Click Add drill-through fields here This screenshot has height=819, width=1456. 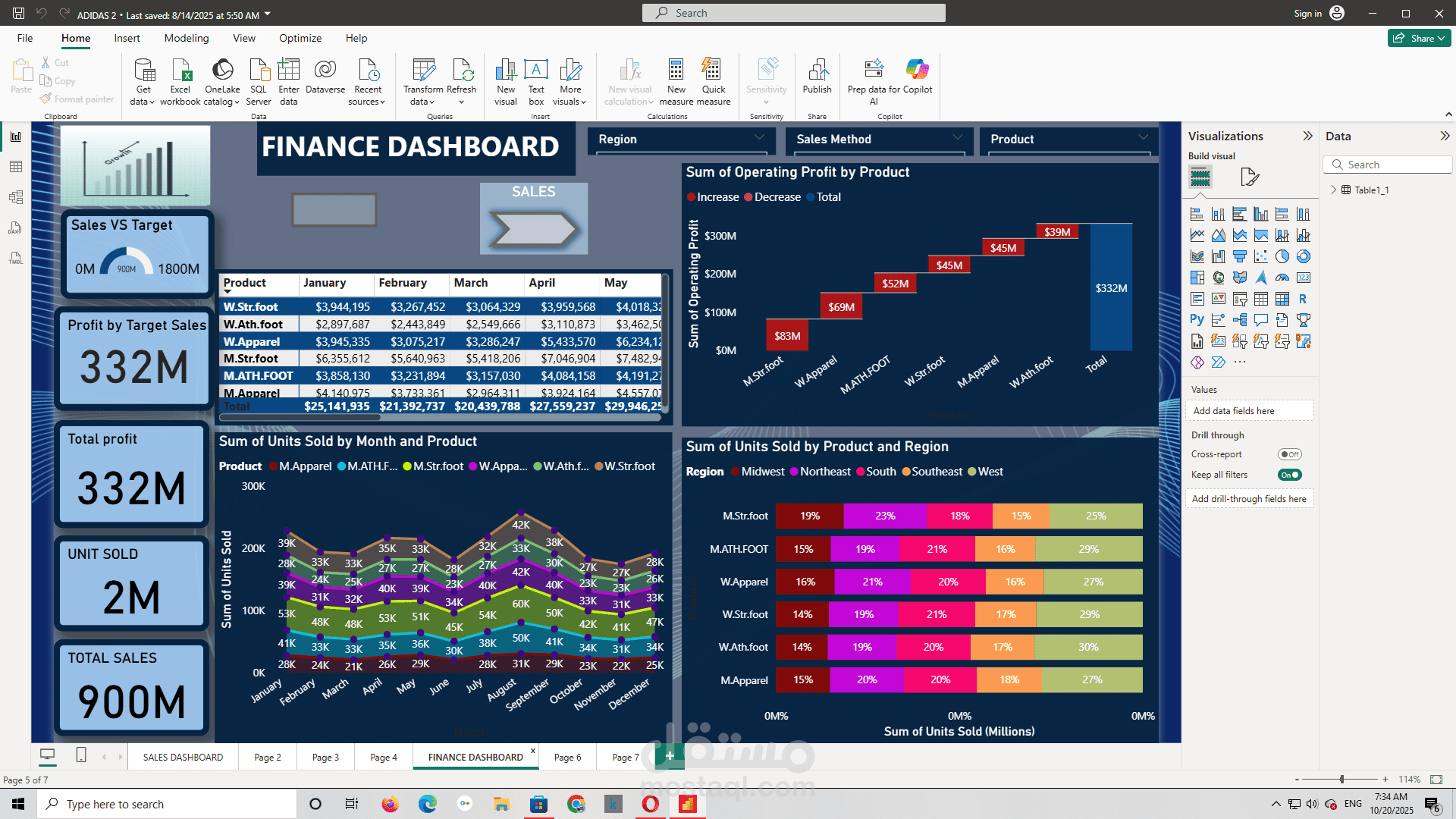click(x=1249, y=499)
